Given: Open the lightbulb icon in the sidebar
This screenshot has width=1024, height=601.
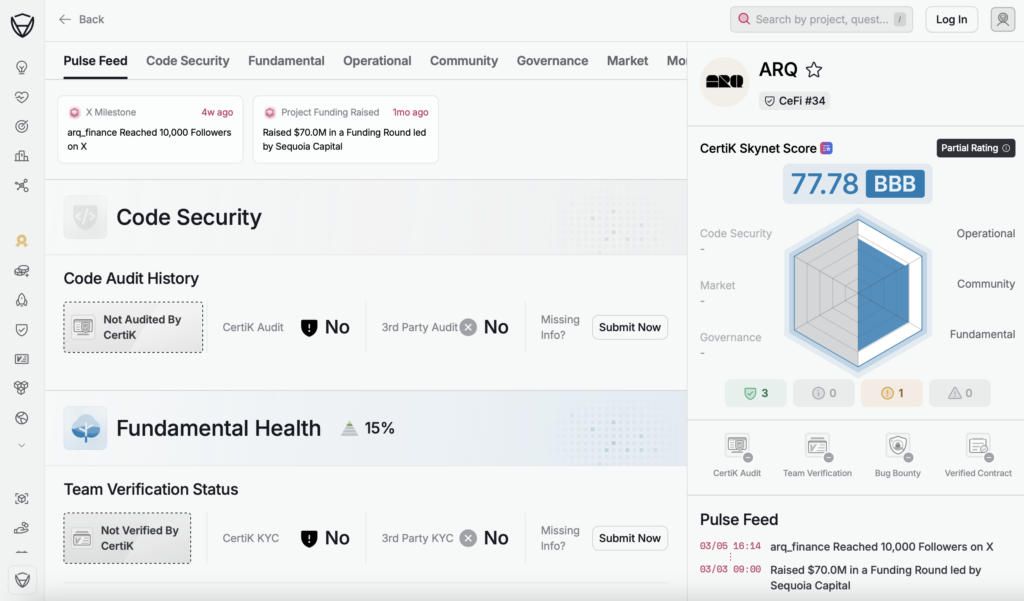Looking at the screenshot, I should tap(21, 68).
